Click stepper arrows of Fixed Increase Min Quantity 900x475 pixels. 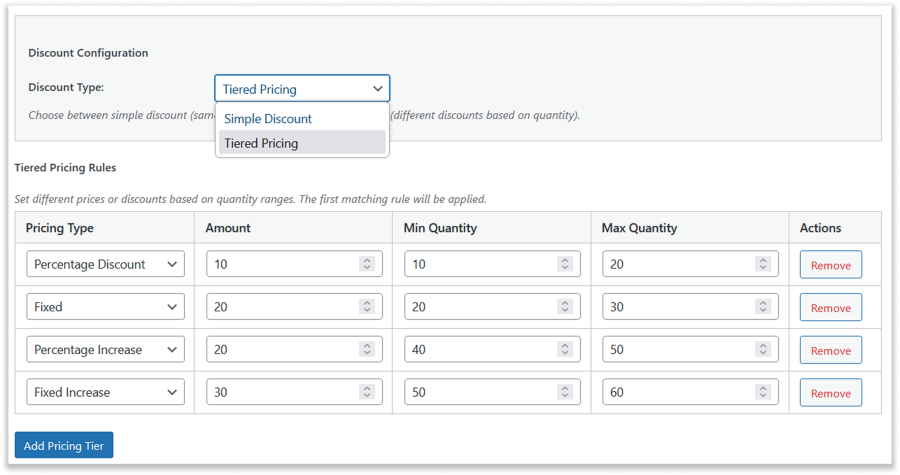pyautogui.click(x=565, y=392)
